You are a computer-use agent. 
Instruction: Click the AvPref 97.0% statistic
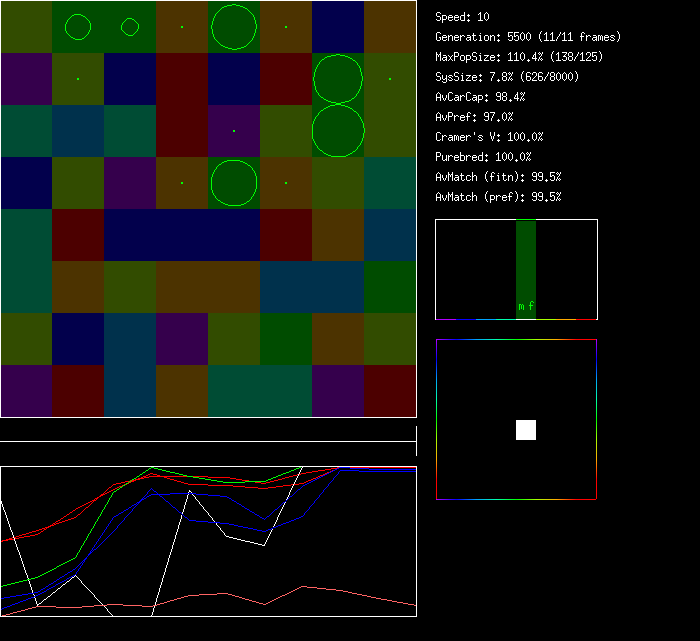475,117
